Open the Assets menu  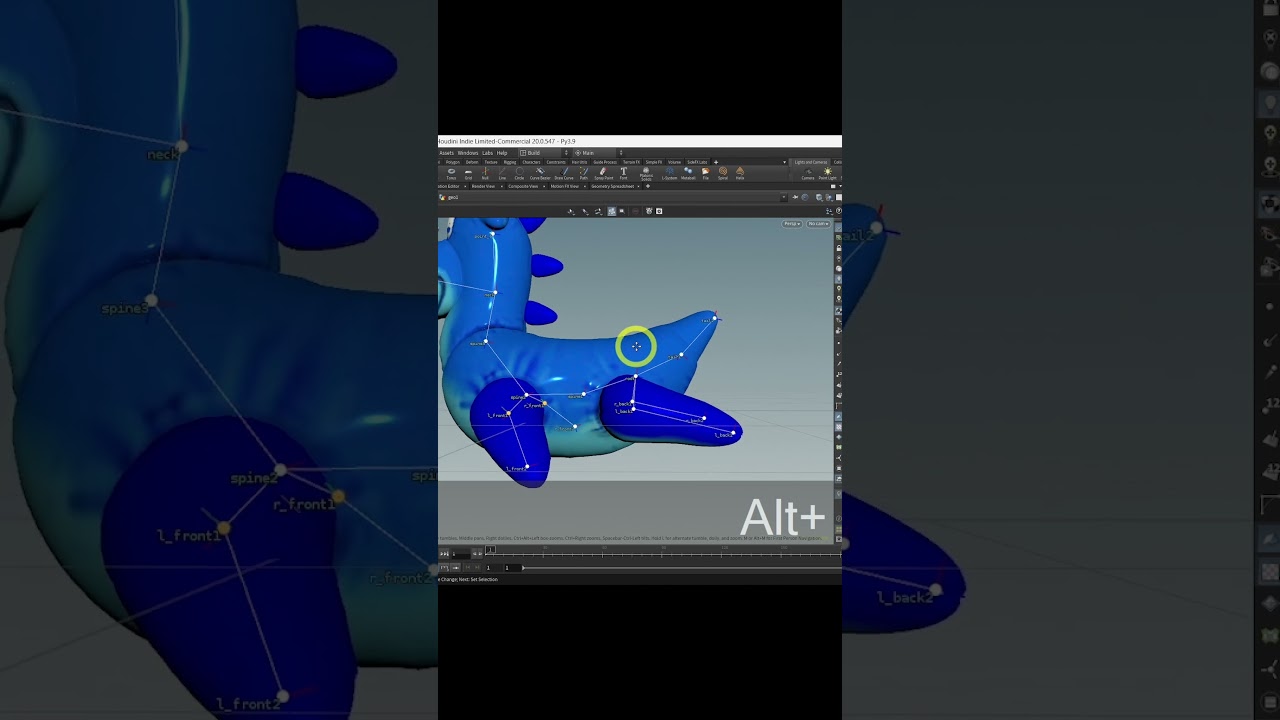447,153
